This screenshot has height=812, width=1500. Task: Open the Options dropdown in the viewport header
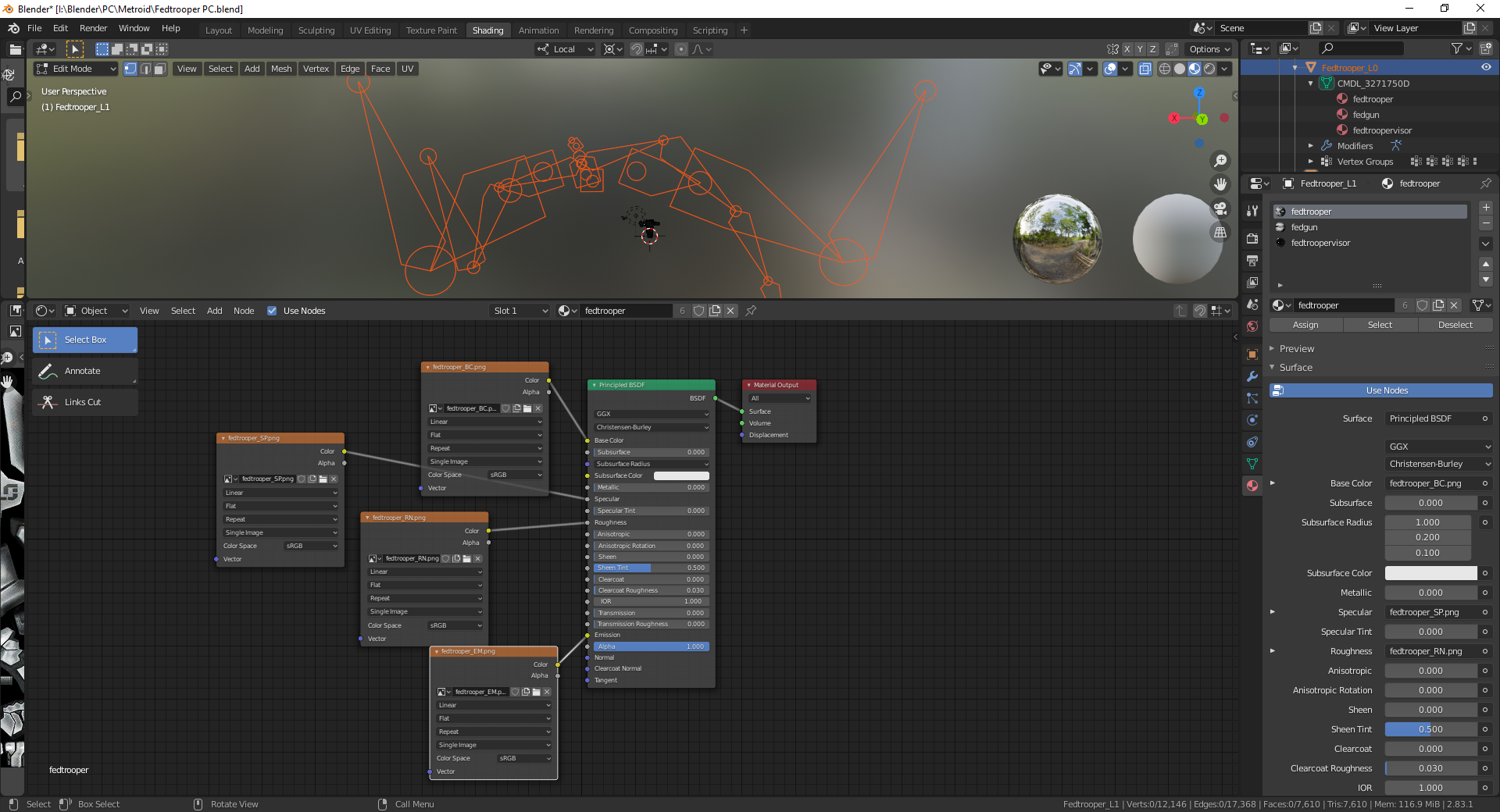point(1209,49)
